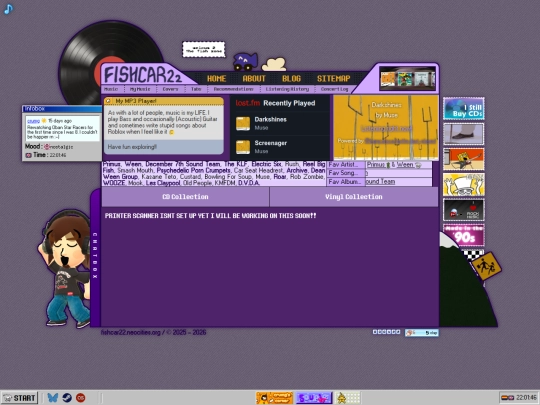Click the welcome note above the header
The image size is (540, 405).
204,49
